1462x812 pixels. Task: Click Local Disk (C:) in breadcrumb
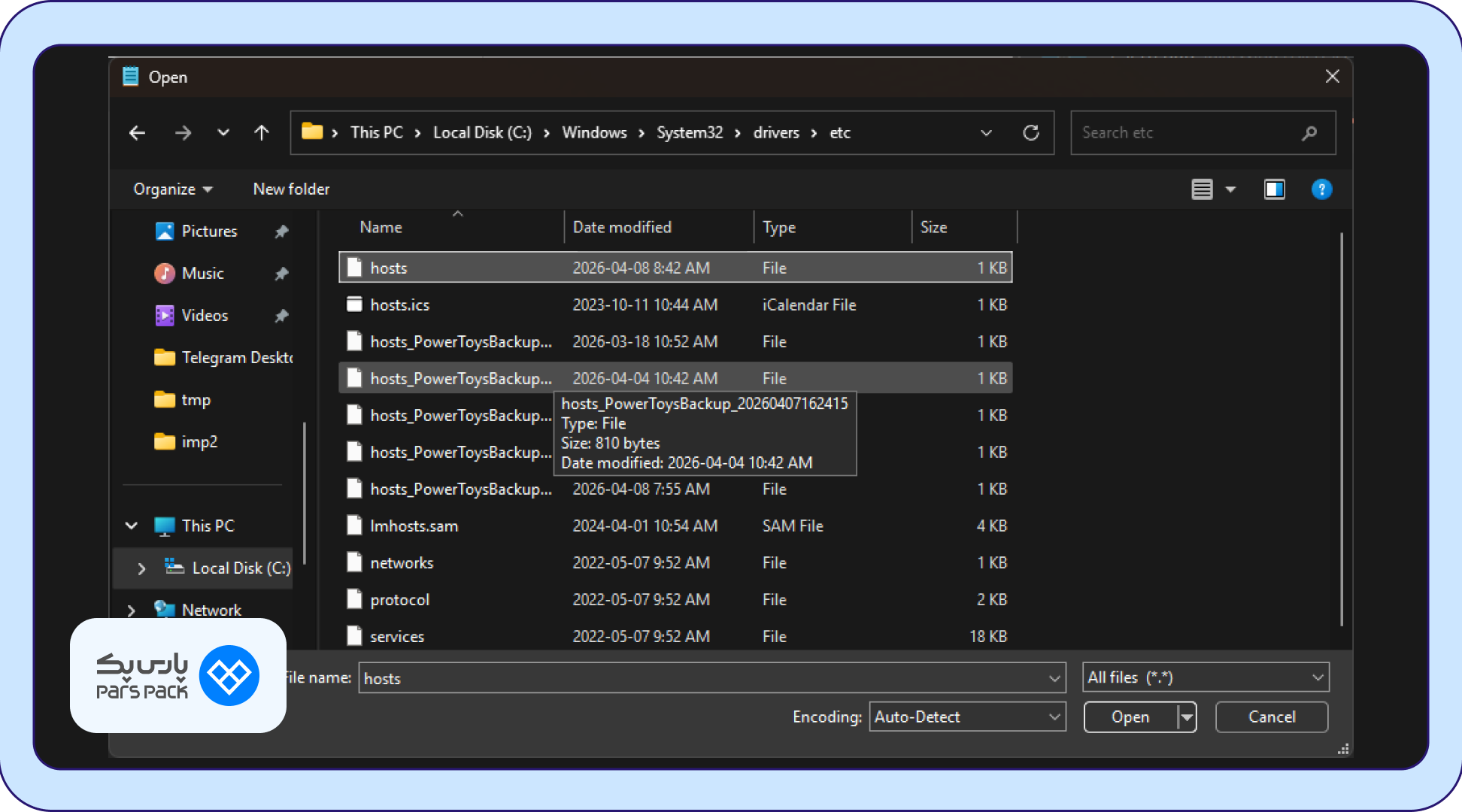(482, 133)
